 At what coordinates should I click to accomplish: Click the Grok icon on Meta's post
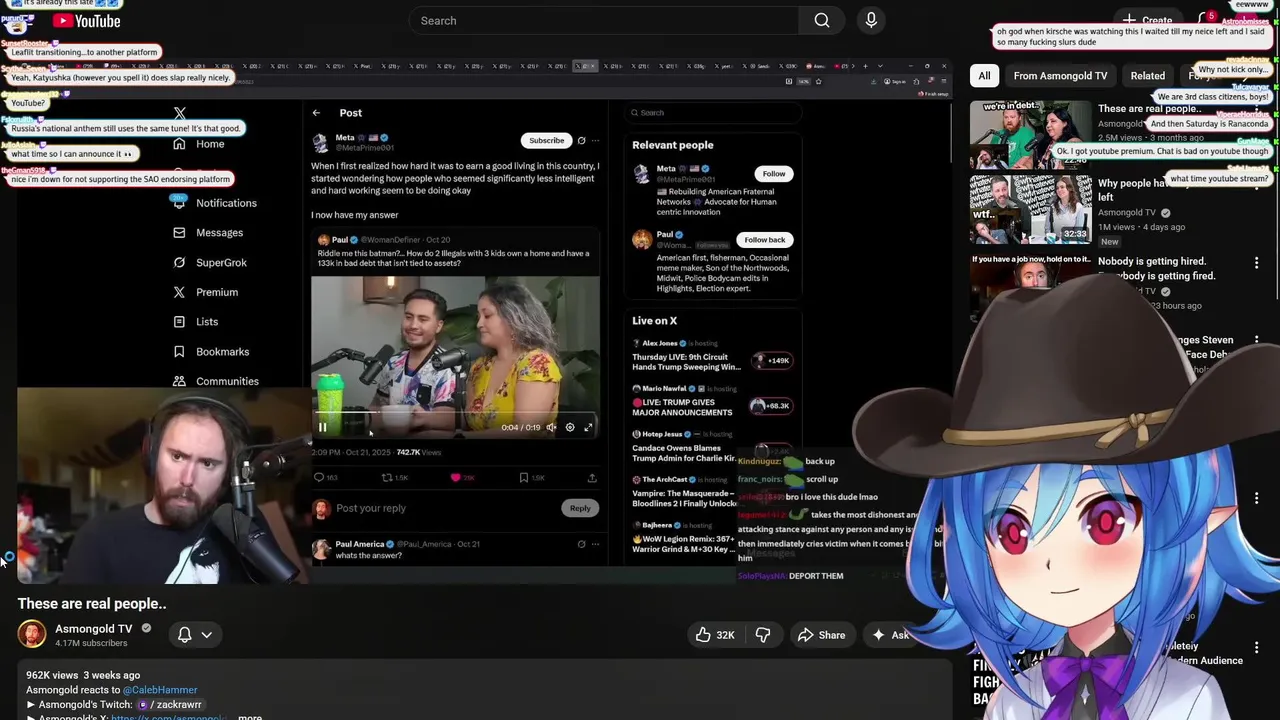(x=581, y=141)
